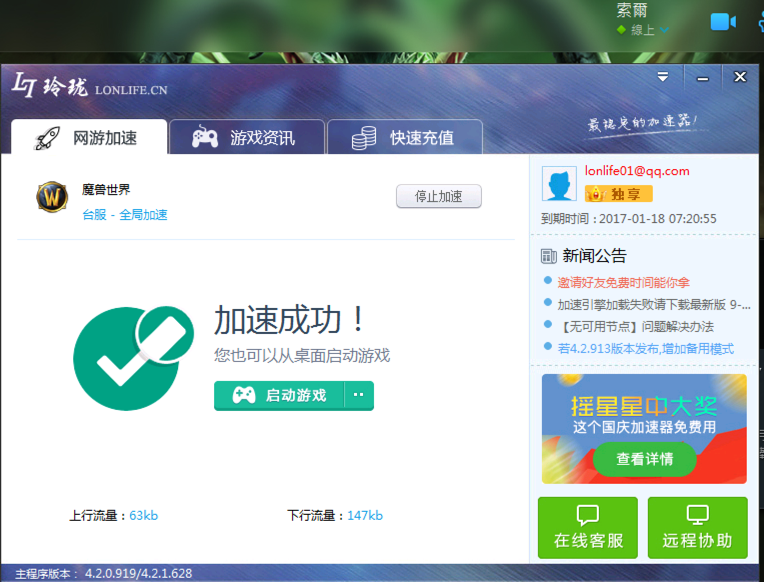
Task: Open the 游戏资讯 tab
Action: (x=247, y=137)
